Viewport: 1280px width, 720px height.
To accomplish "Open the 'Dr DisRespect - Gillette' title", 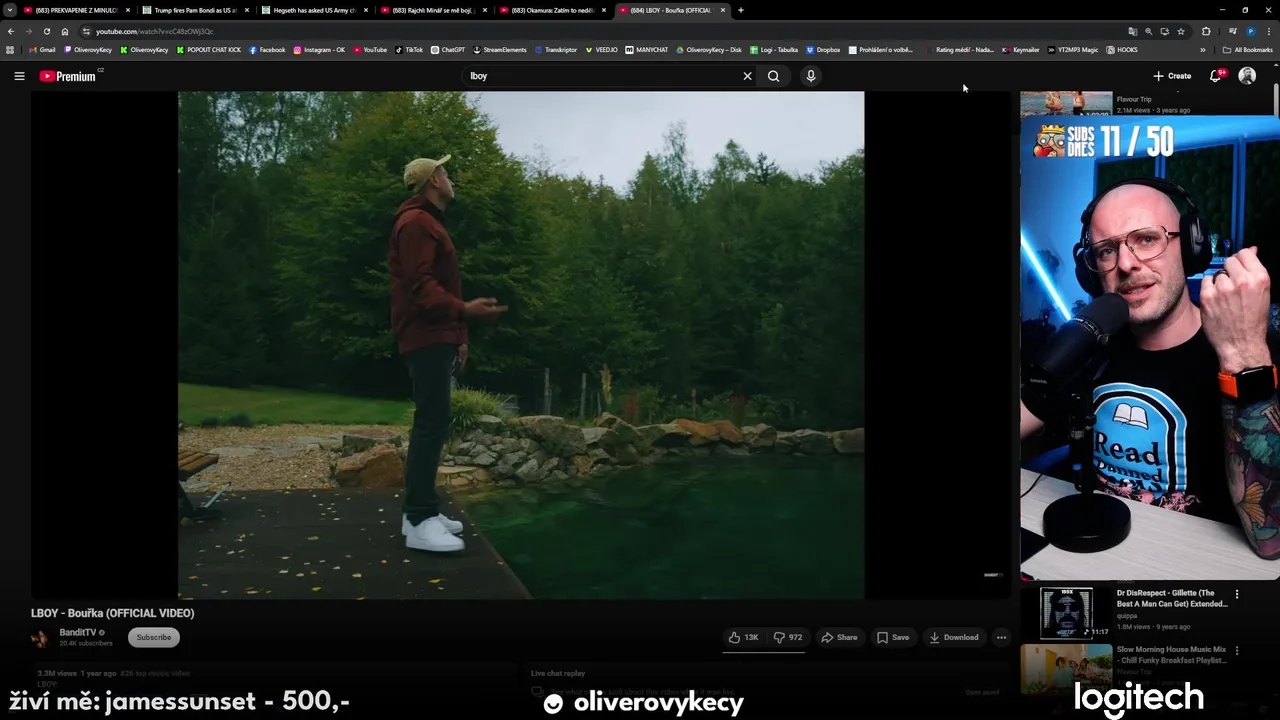I will [x=1171, y=598].
